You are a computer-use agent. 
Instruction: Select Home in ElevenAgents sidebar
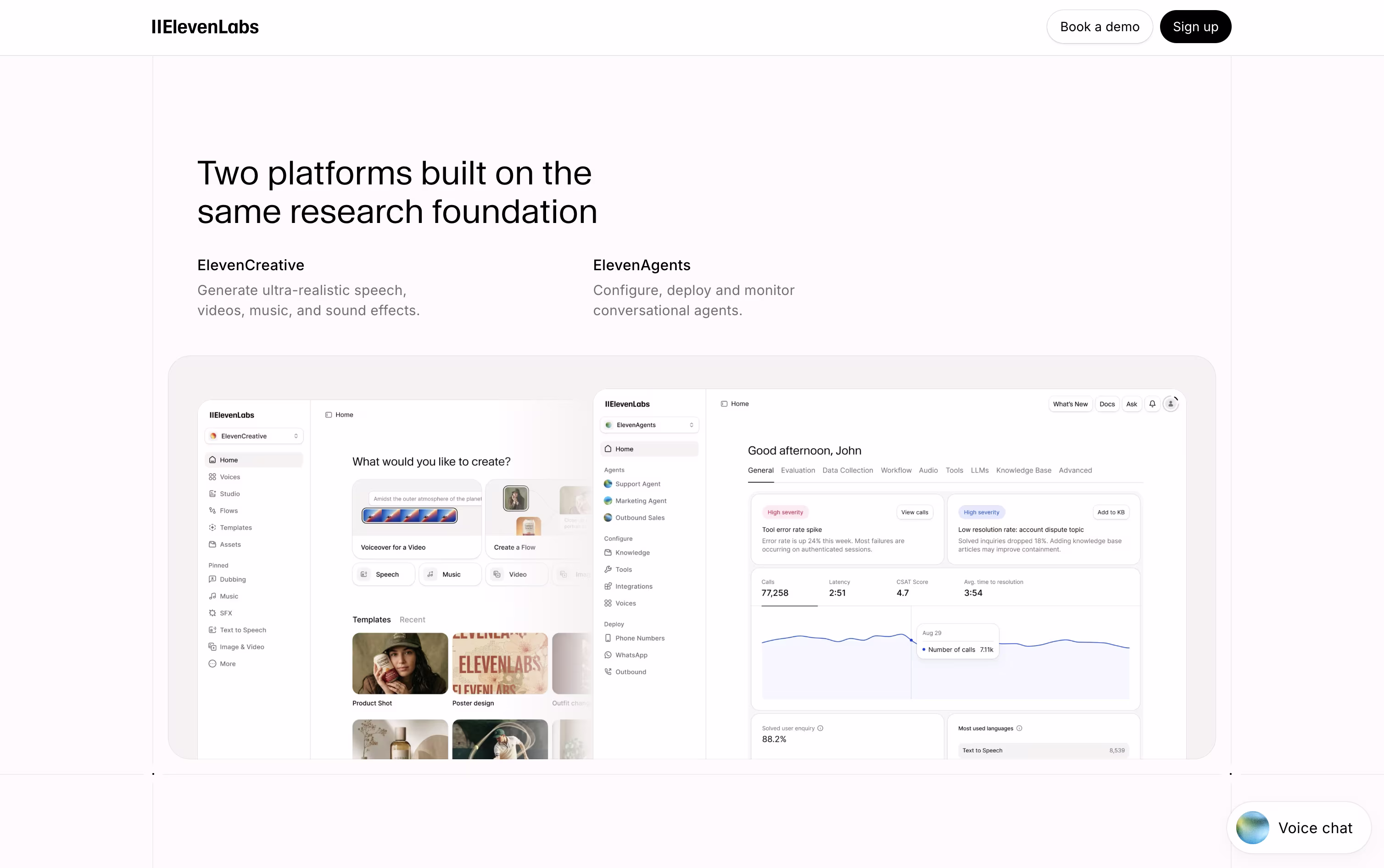click(x=649, y=449)
